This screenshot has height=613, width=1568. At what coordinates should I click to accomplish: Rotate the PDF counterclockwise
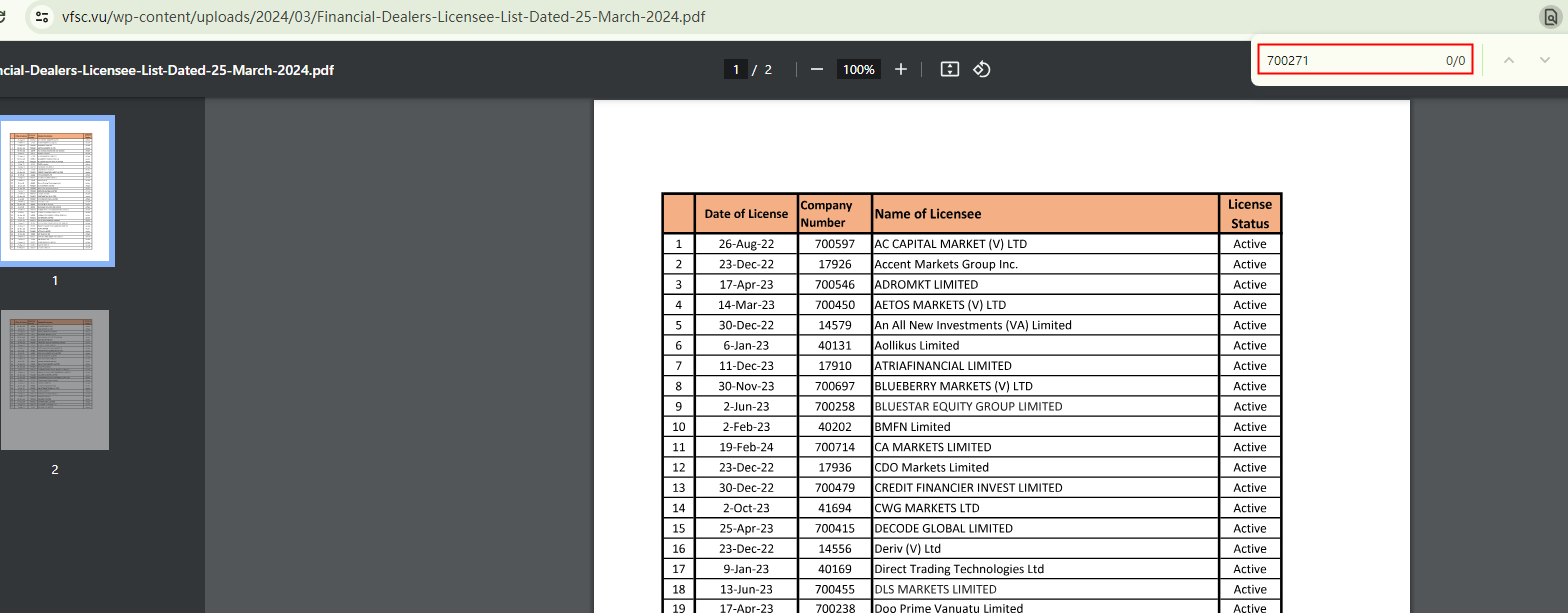click(x=982, y=69)
